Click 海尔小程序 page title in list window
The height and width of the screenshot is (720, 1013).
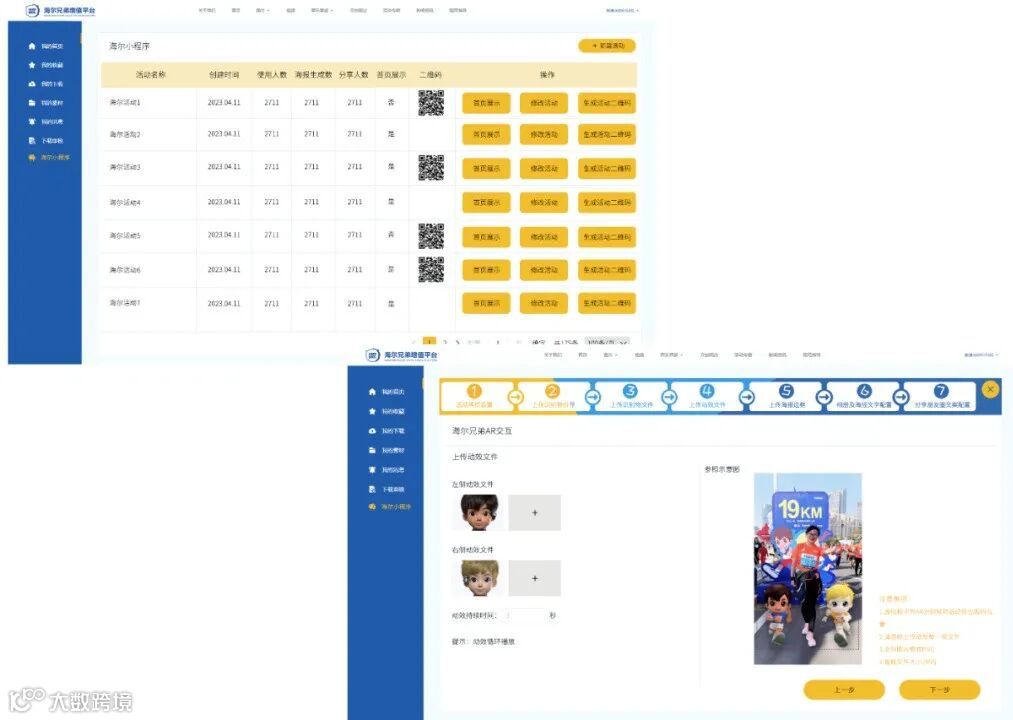click(x=129, y=46)
